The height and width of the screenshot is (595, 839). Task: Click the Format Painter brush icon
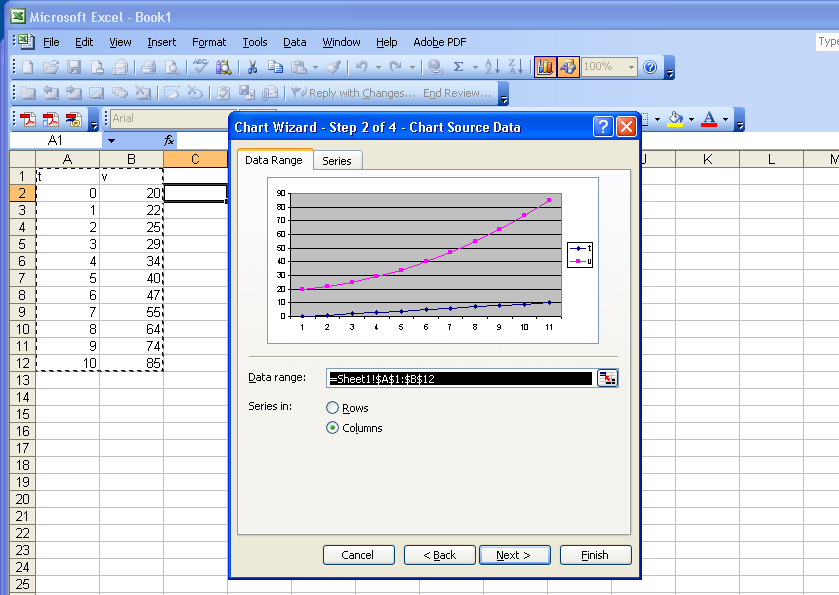[x=333, y=67]
